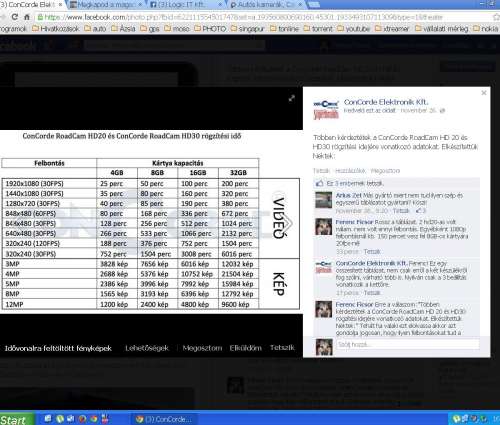Open the youtube bookmark folder
500x425 pixels.
tap(353, 29)
